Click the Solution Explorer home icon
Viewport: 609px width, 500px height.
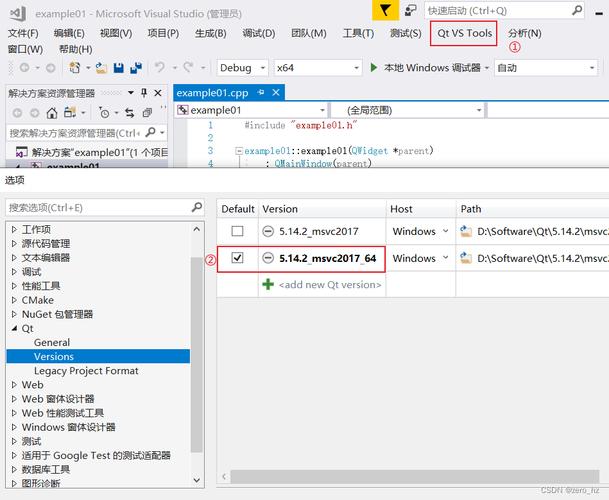click(x=52, y=113)
